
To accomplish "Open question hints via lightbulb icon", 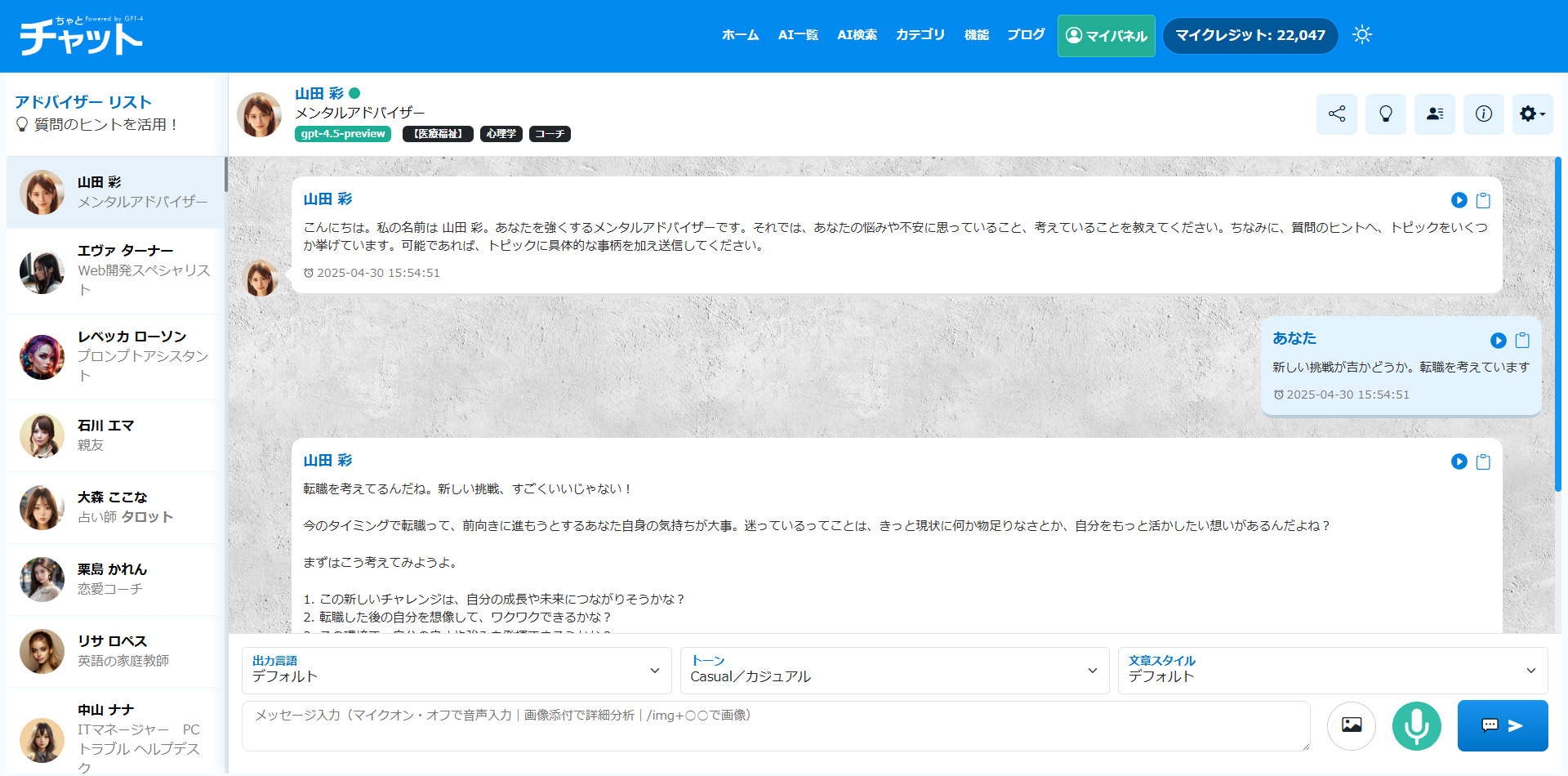I will [x=1385, y=114].
